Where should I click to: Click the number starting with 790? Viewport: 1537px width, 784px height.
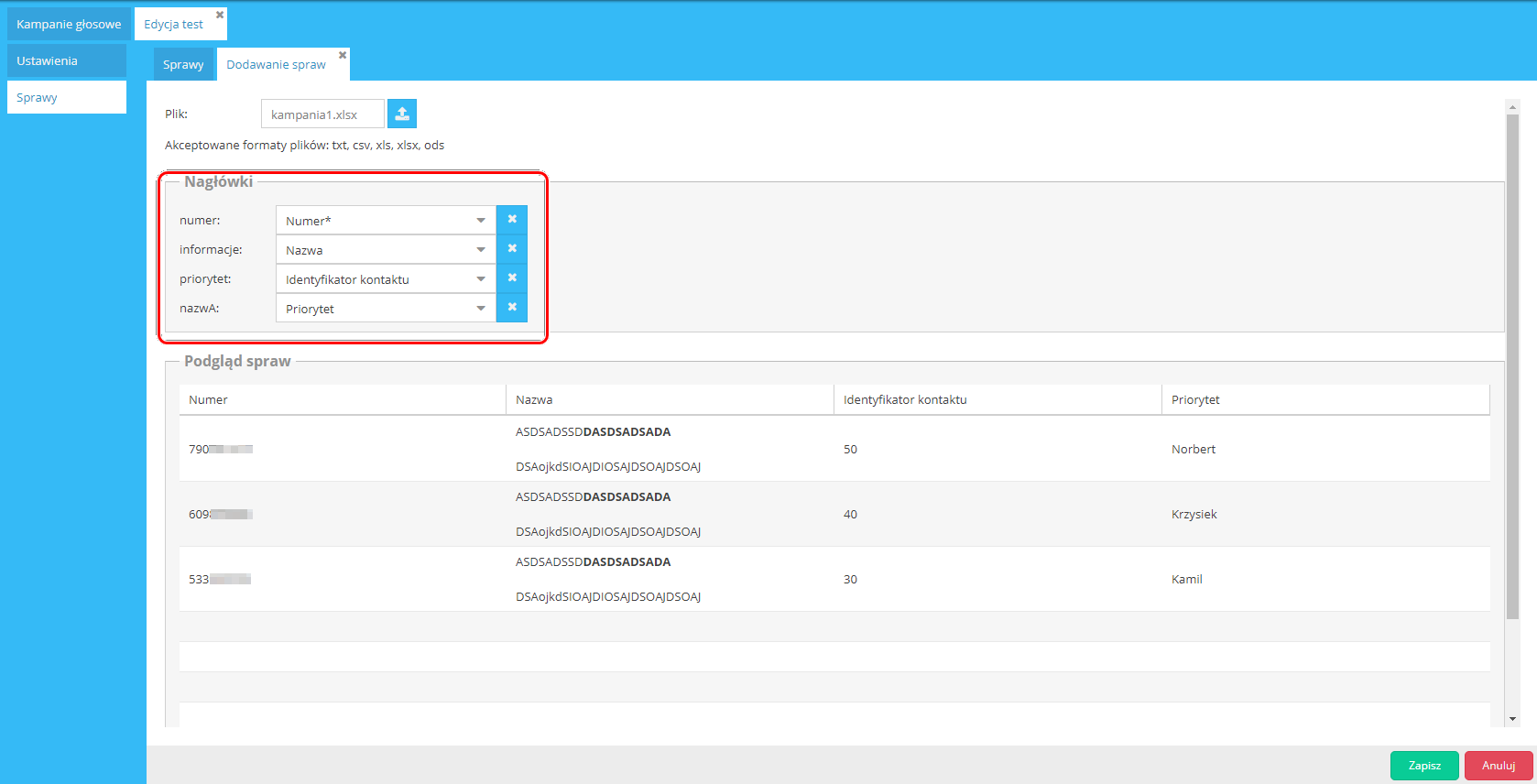click(x=221, y=449)
